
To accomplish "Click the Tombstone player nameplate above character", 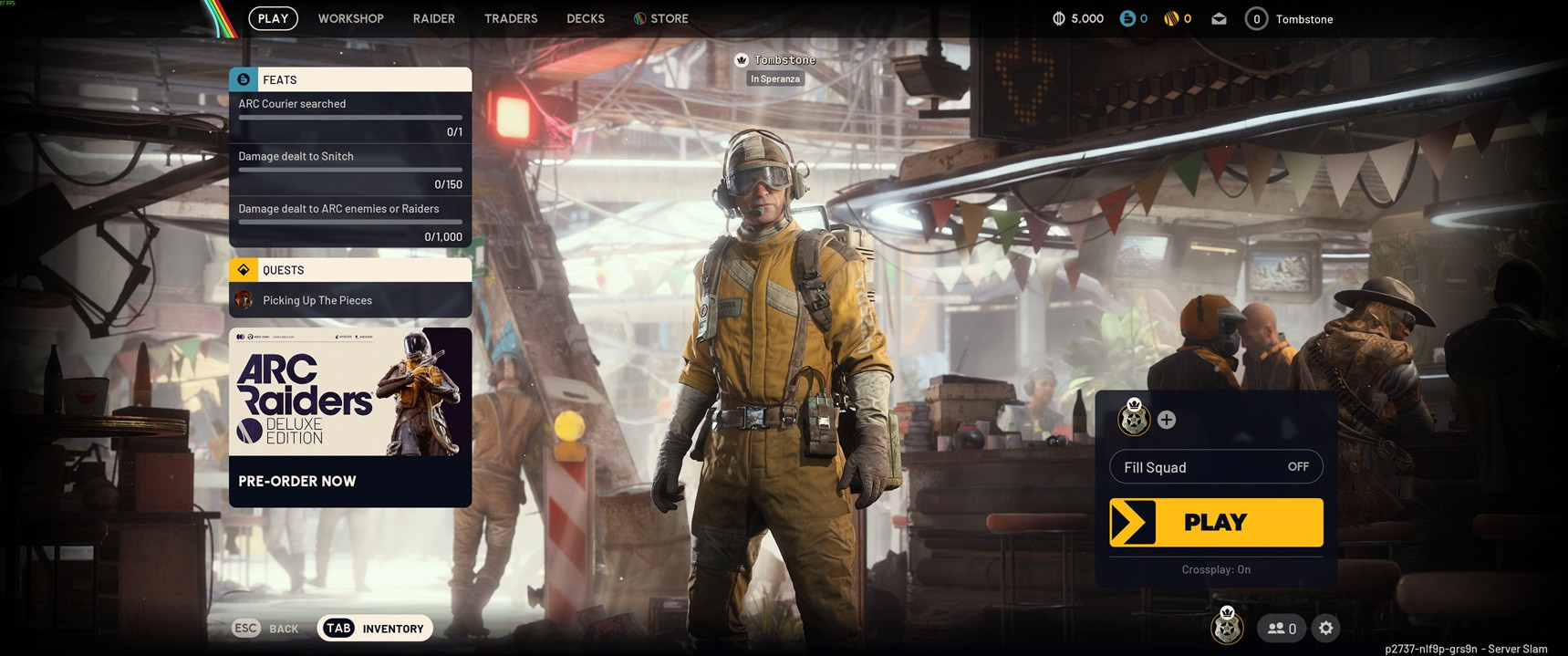I will click(784, 60).
